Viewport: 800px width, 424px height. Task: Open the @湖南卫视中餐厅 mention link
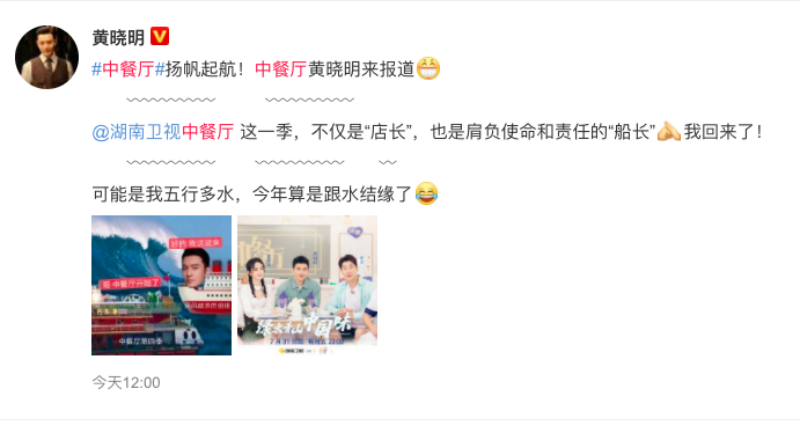(163, 132)
